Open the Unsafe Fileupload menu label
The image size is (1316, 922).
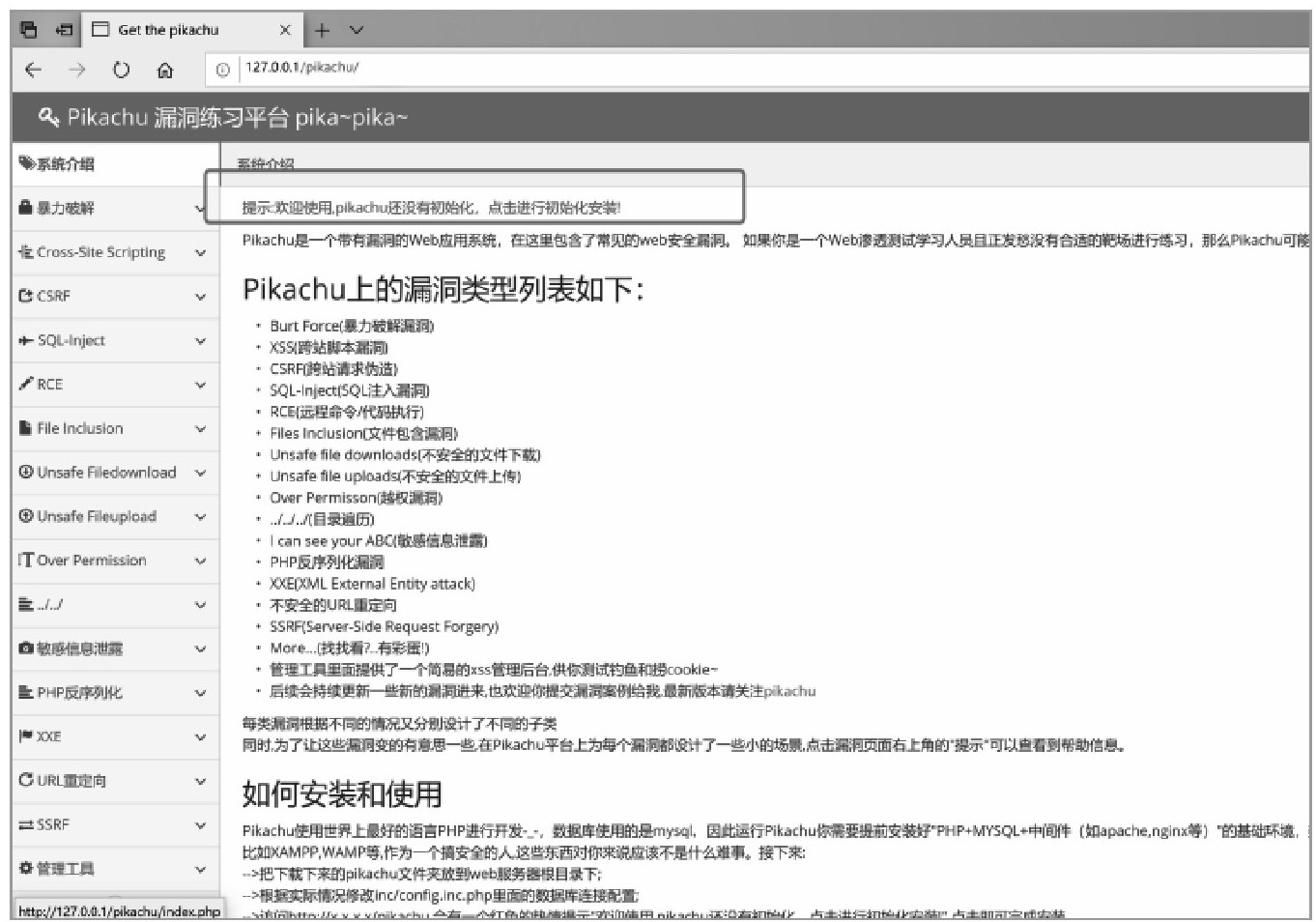click(x=97, y=516)
